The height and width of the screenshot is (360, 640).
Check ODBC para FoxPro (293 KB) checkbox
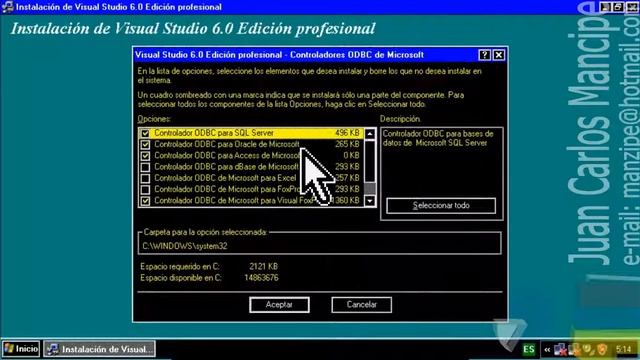click(145, 189)
